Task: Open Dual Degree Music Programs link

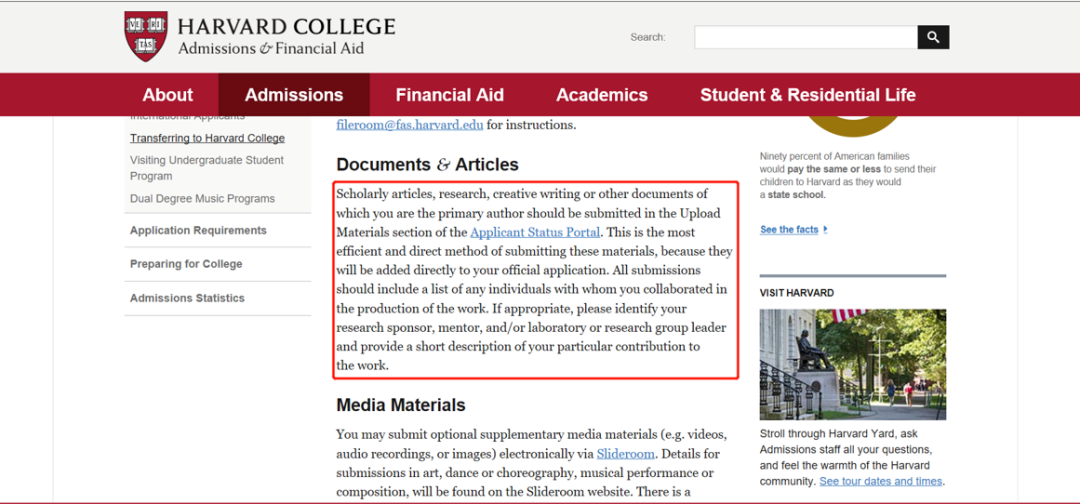Action: (x=202, y=198)
